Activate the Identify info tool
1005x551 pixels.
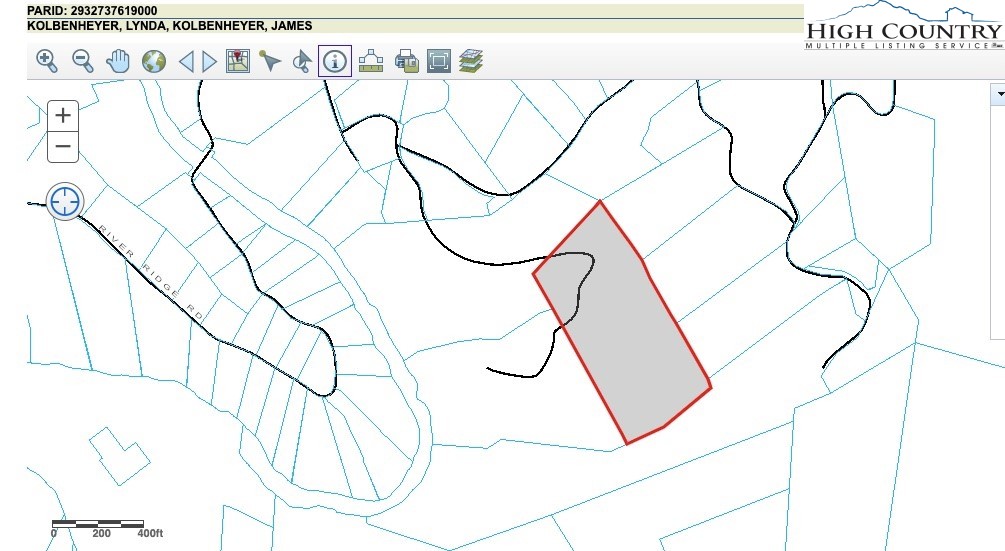335,62
